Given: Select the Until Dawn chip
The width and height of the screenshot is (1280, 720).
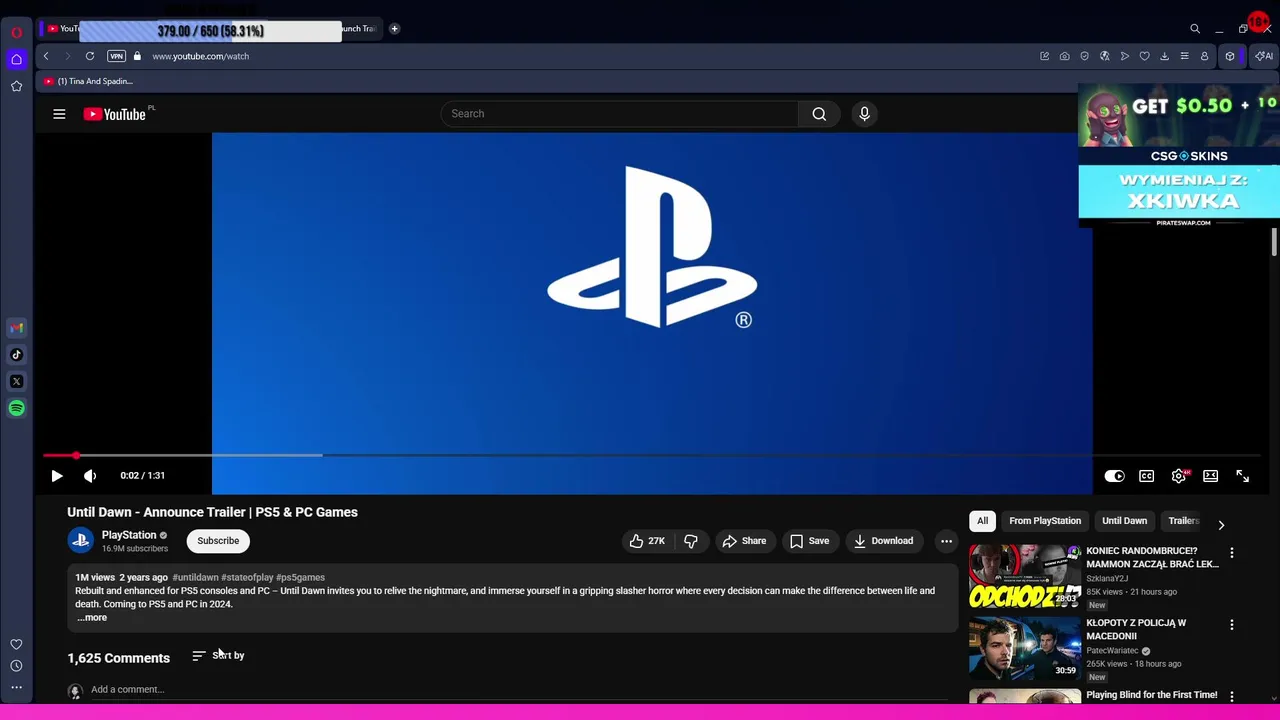Looking at the screenshot, I should 1124,521.
